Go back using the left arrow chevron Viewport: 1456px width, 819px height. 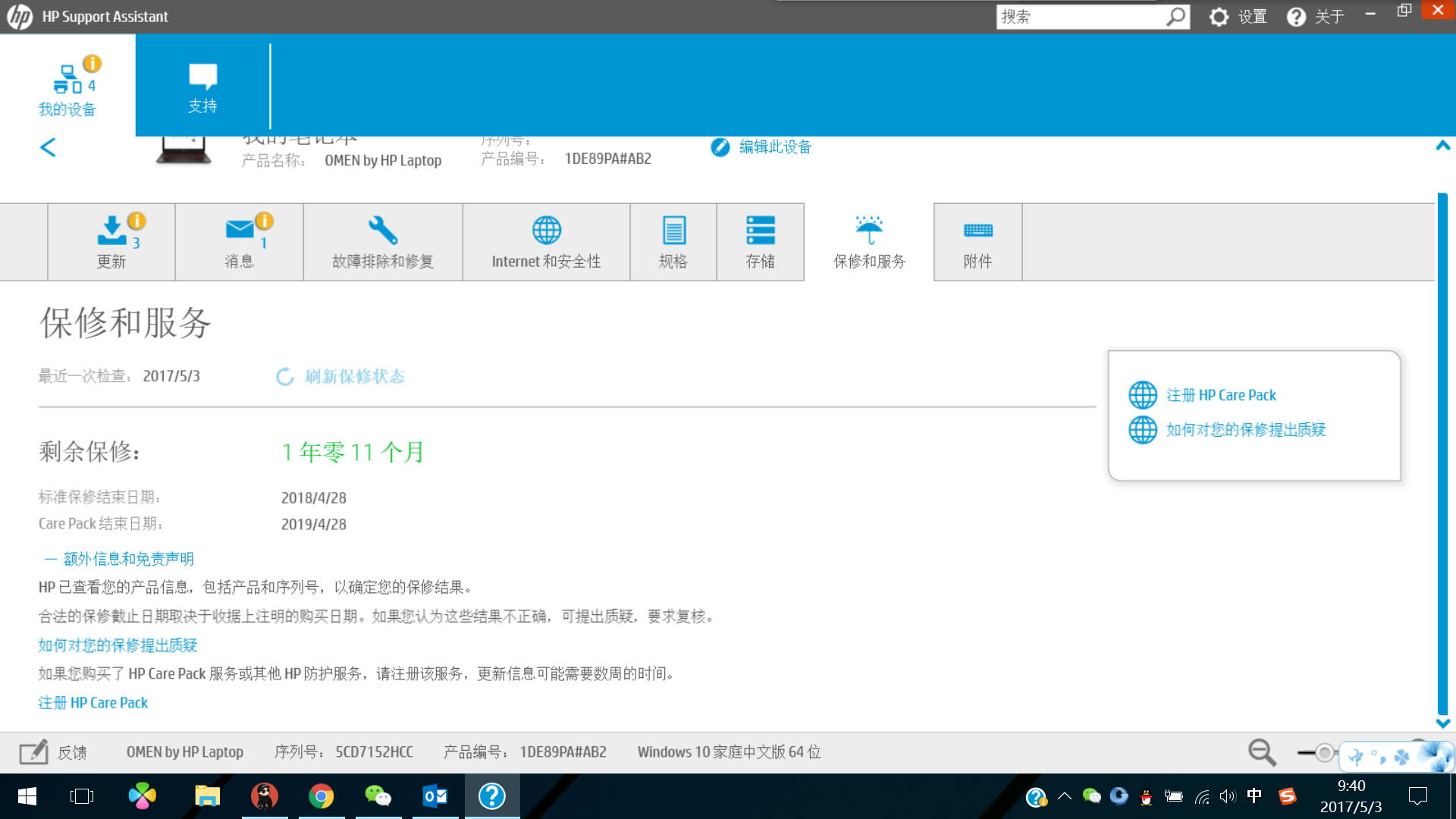click(47, 147)
